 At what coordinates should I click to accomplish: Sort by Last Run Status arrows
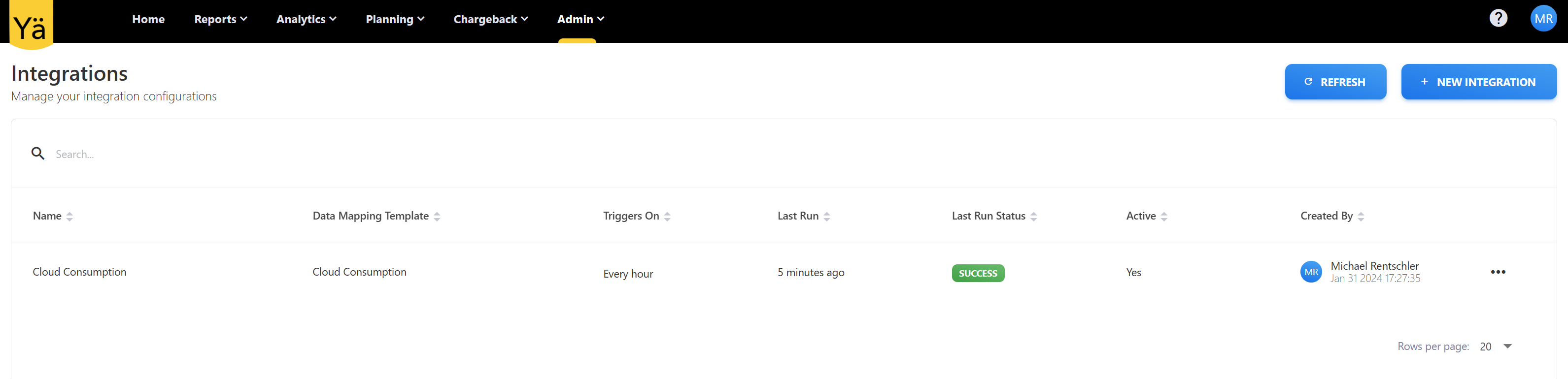click(1033, 217)
